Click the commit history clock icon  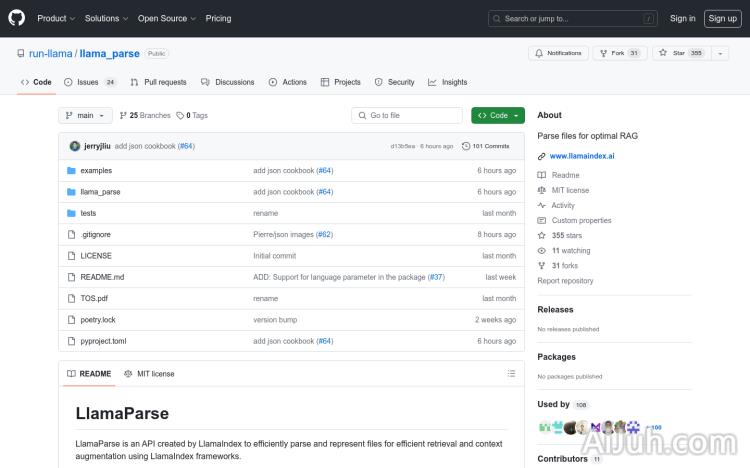click(x=466, y=146)
